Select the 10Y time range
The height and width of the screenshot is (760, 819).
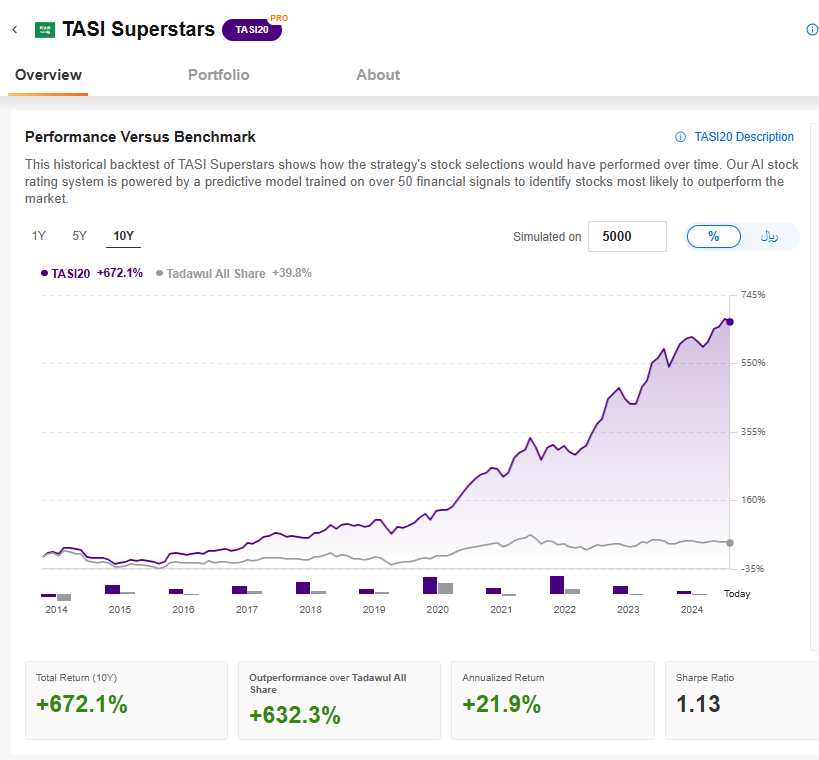[x=124, y=236]
